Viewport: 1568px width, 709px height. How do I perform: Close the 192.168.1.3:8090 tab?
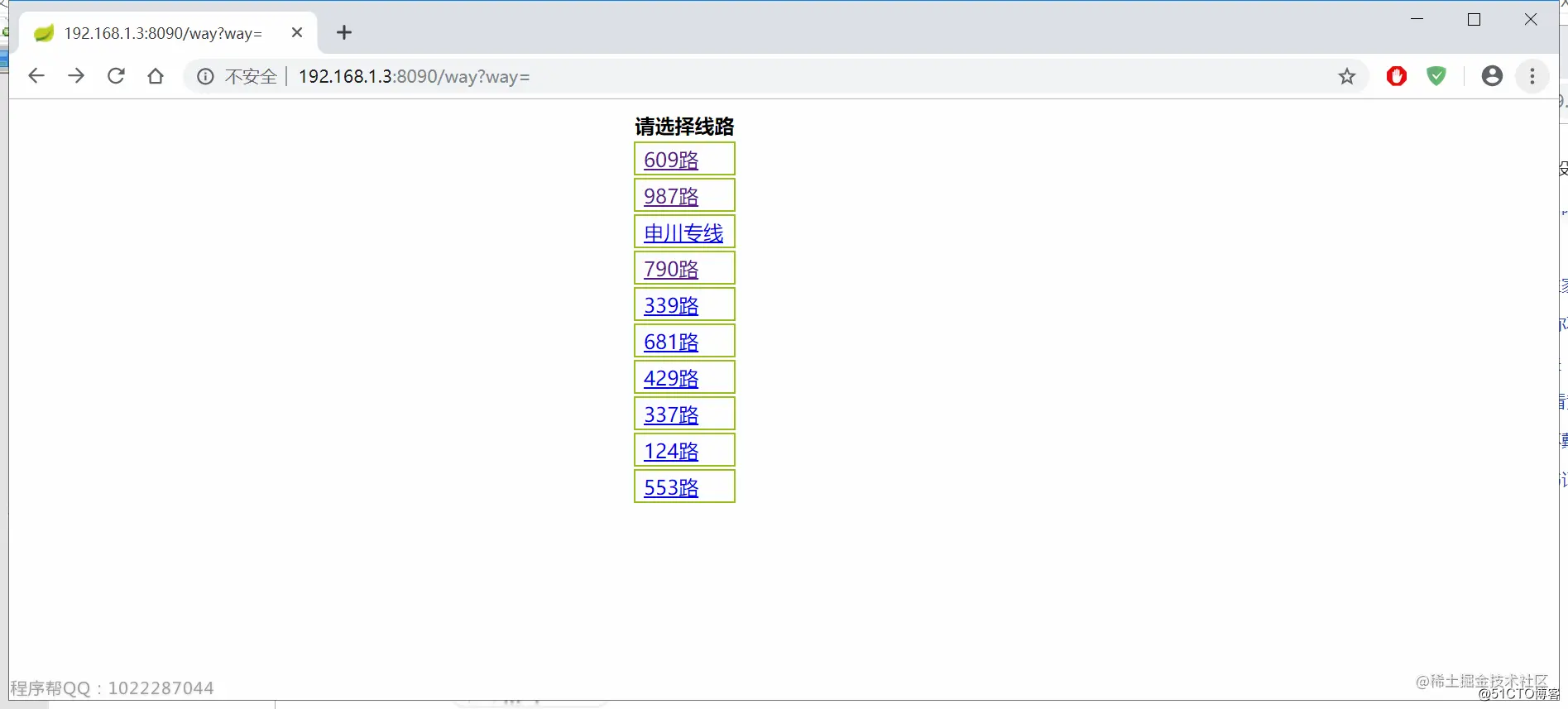[297, 32]
